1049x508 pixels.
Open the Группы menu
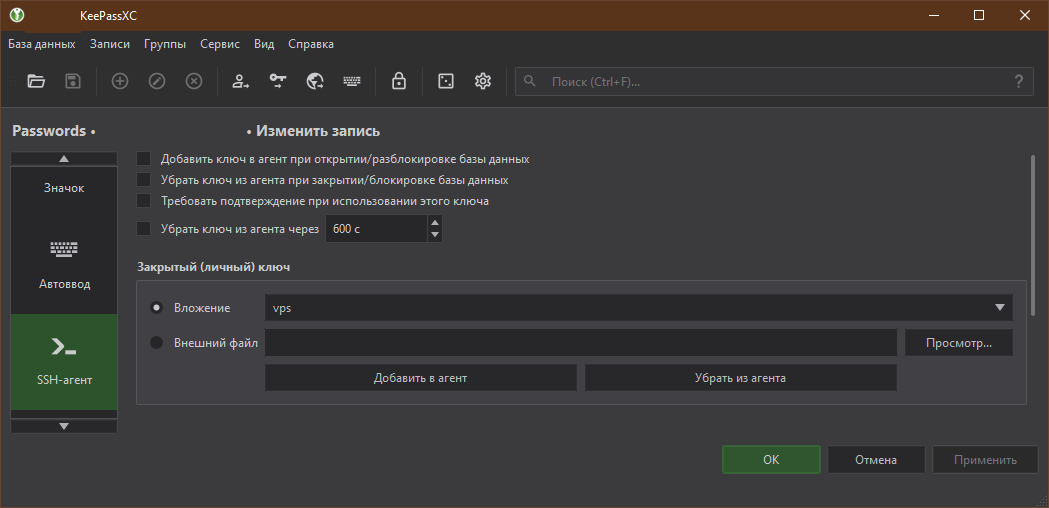coord(164,44)
